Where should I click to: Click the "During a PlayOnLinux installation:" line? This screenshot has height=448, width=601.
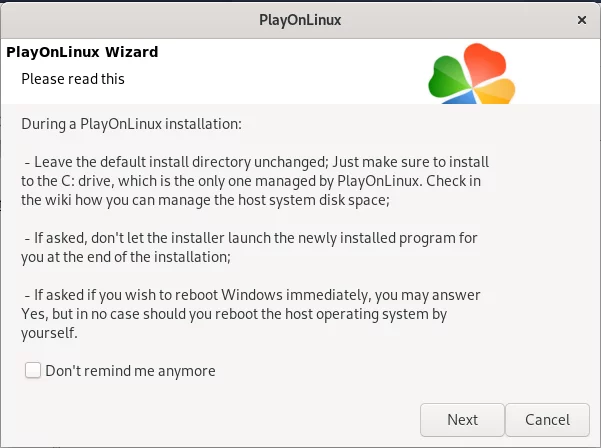pos(131,124)
